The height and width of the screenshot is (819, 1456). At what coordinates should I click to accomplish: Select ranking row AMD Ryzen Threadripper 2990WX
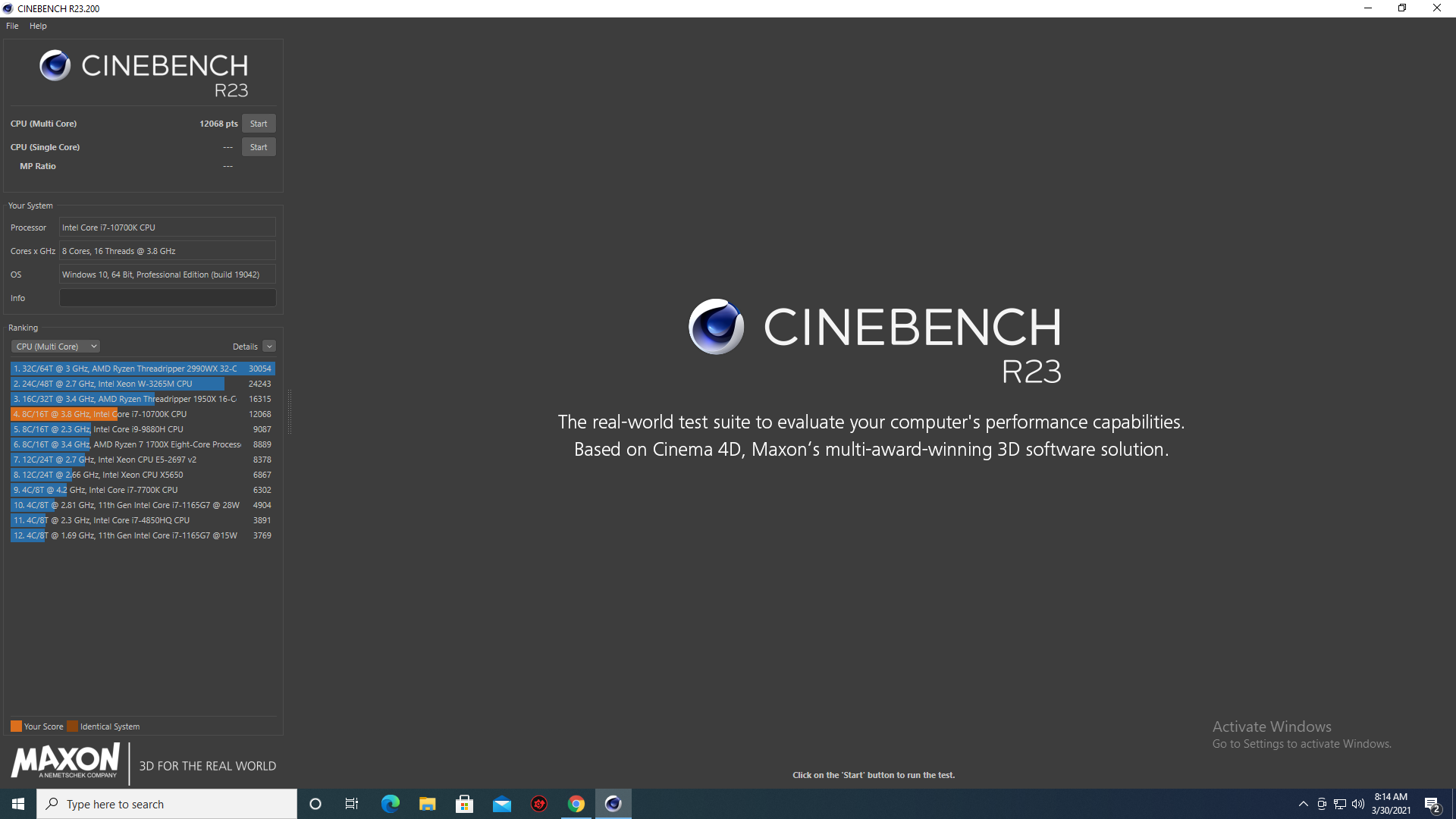pyautogui.click(x=143, y=369)
